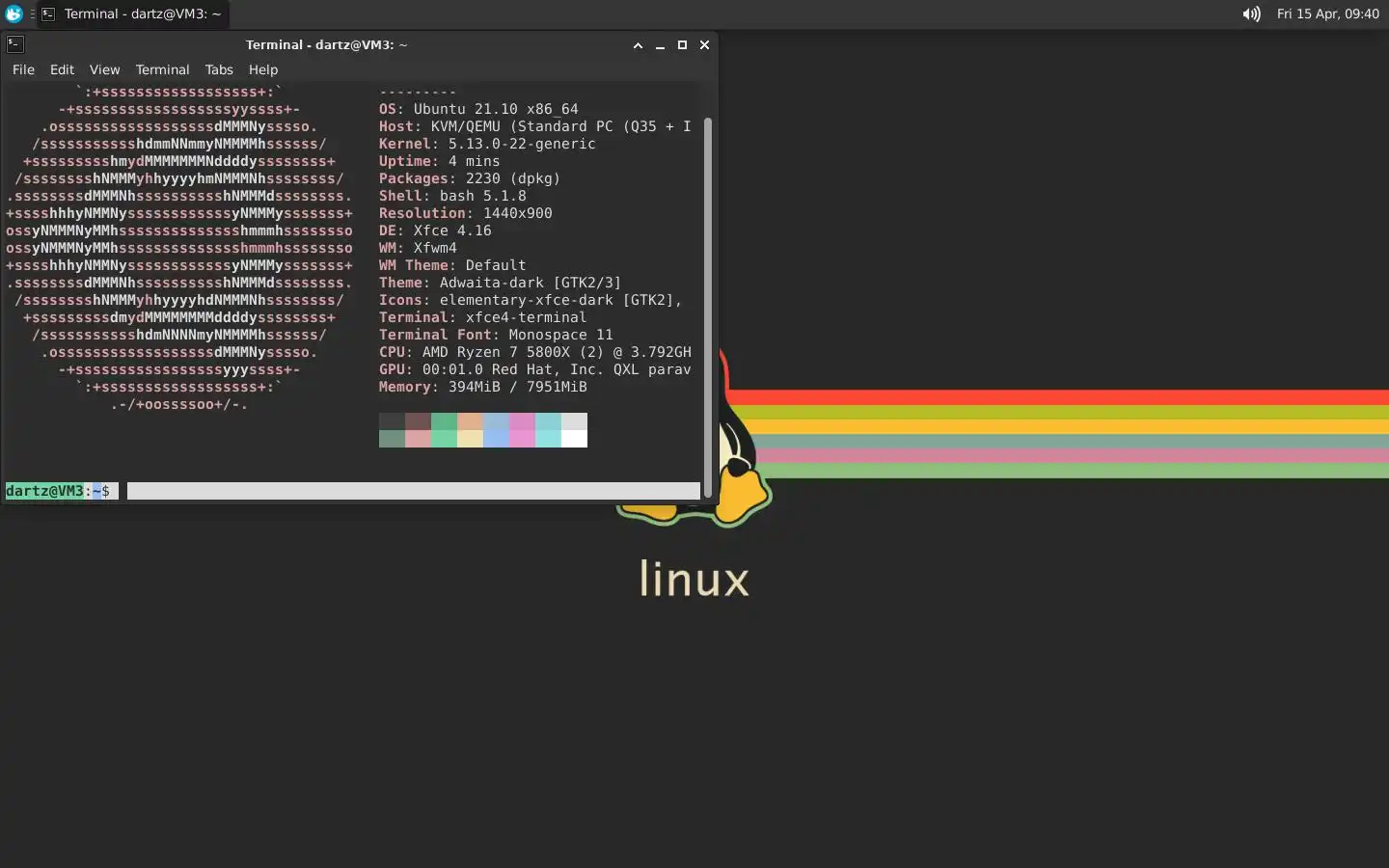Click the 'Icons: elementary-xfce-dark' line
1389x868 pixels.
[x=531, y=300]
